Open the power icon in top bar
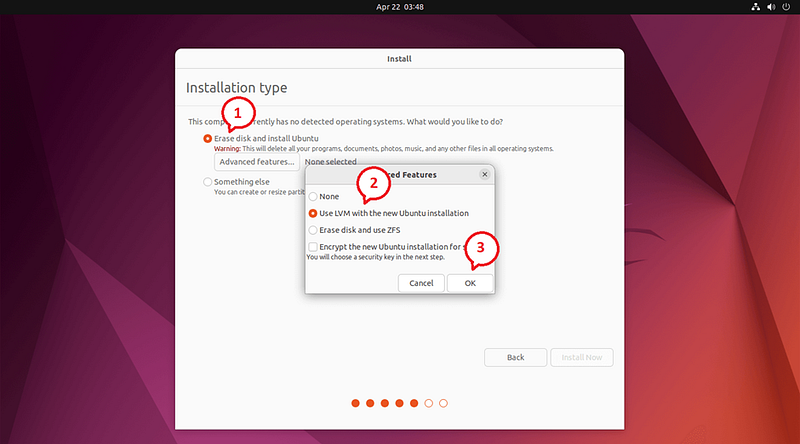Image resolution: width=800 pixels, height=444 pixels. point(786,7)
